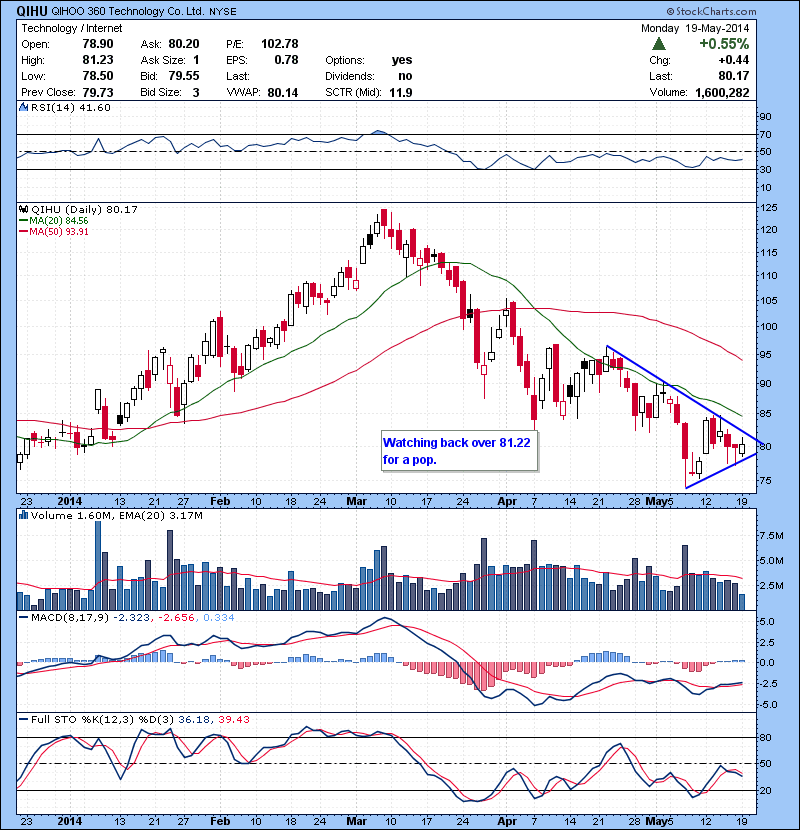Click the SCTR (Mid) value 11.9
Viewport: 800px width, 830px height.
[401, 93]
